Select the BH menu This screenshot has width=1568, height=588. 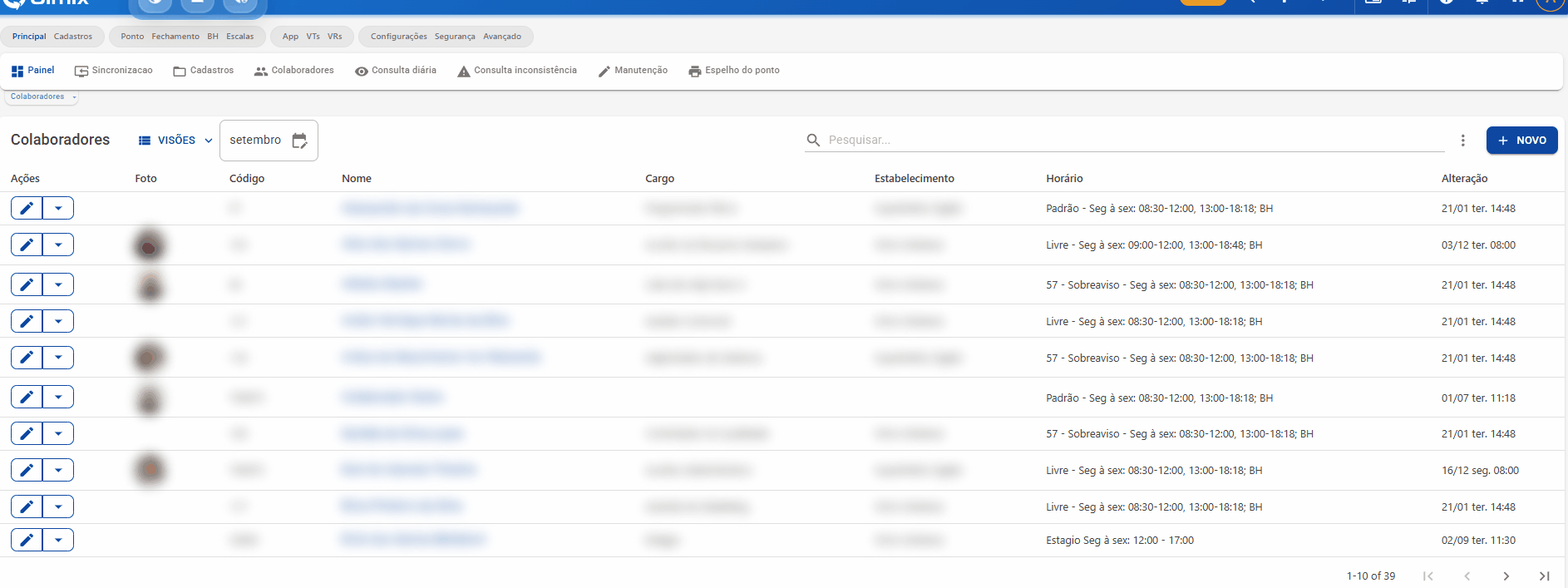(x=213, y=37)
